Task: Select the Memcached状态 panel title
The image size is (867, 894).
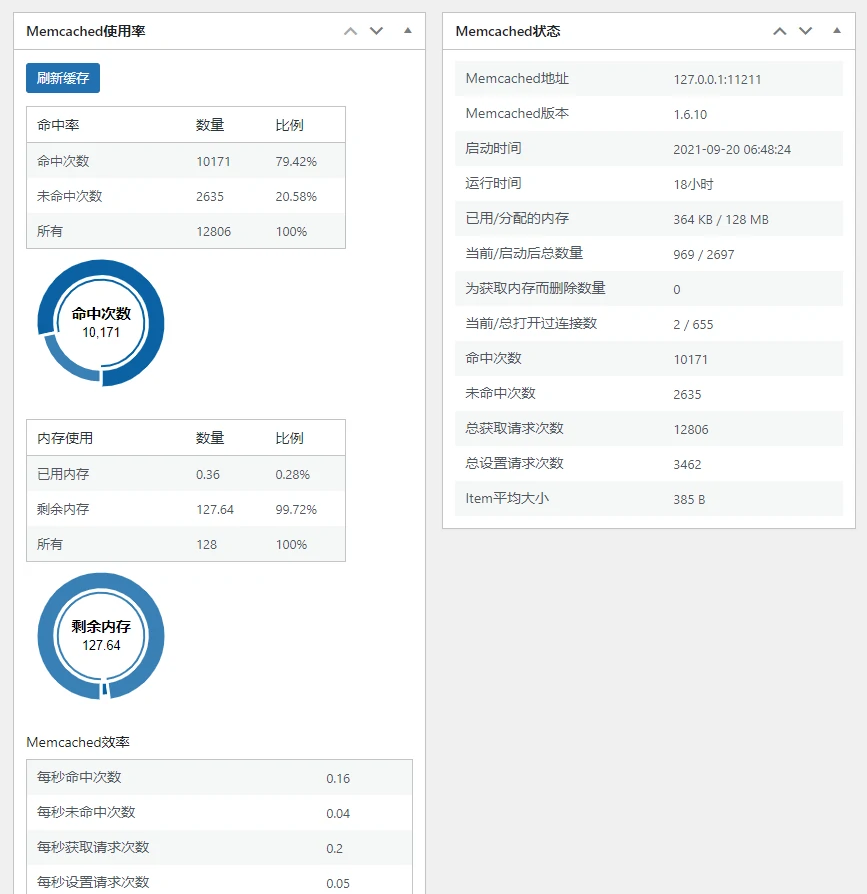Action: [508, 31]
